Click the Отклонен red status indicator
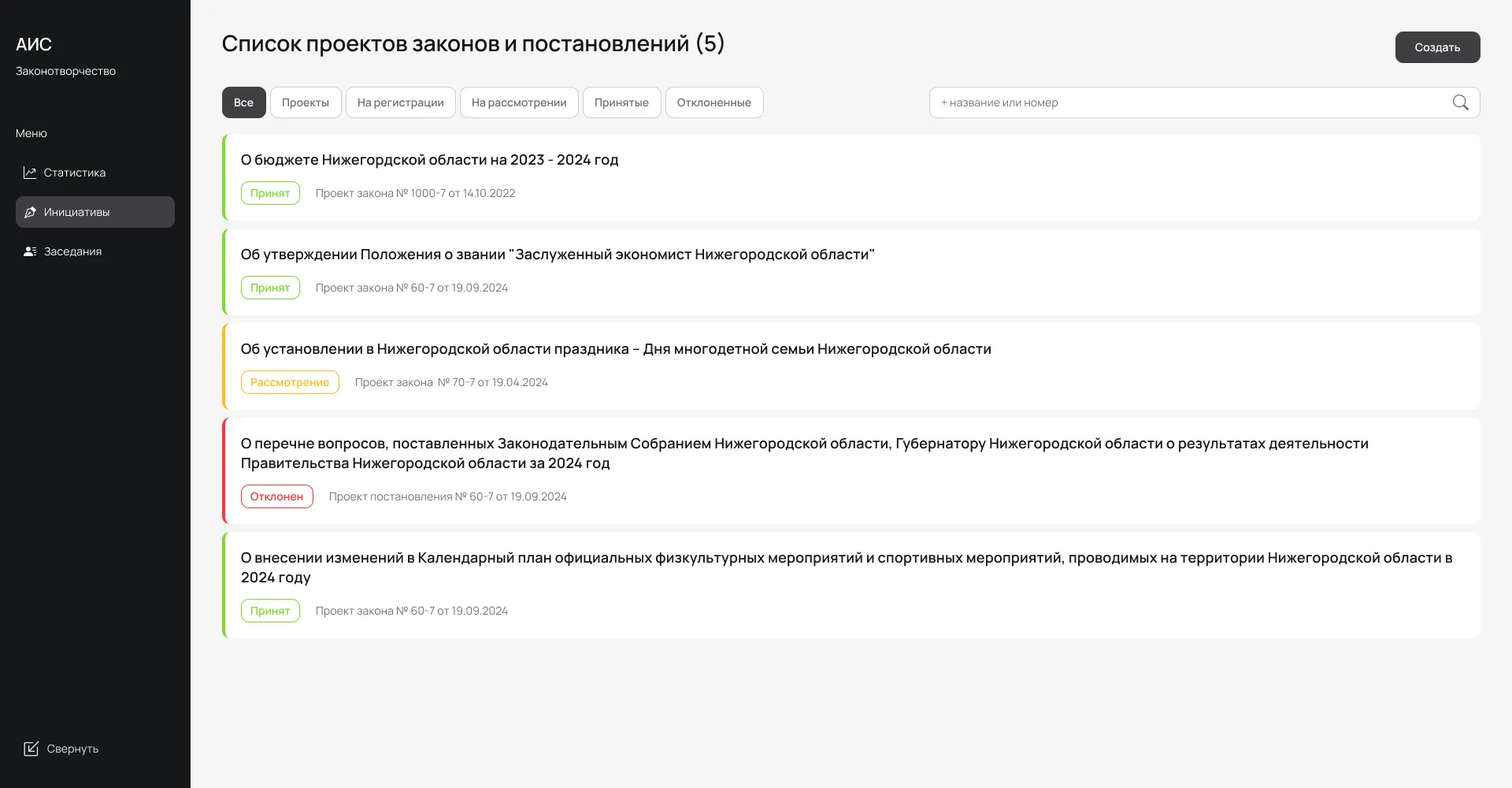Screen dimensions: 1512x788 click(276, 496)
